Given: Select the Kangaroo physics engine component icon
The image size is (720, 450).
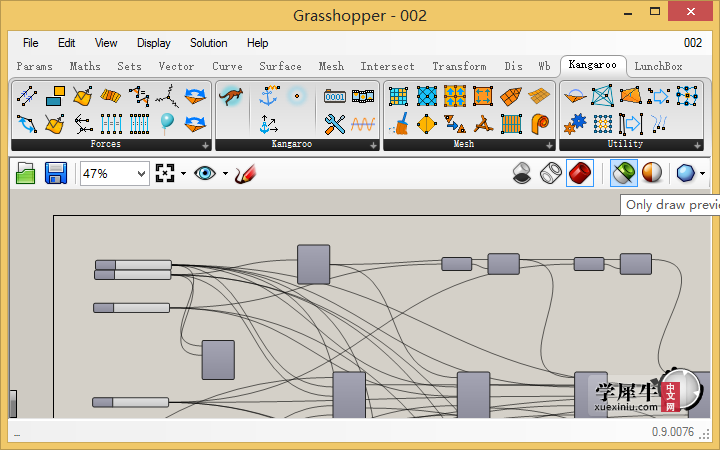Looking at the screenshot, I should pyautogui.click(x=231, y=96).
